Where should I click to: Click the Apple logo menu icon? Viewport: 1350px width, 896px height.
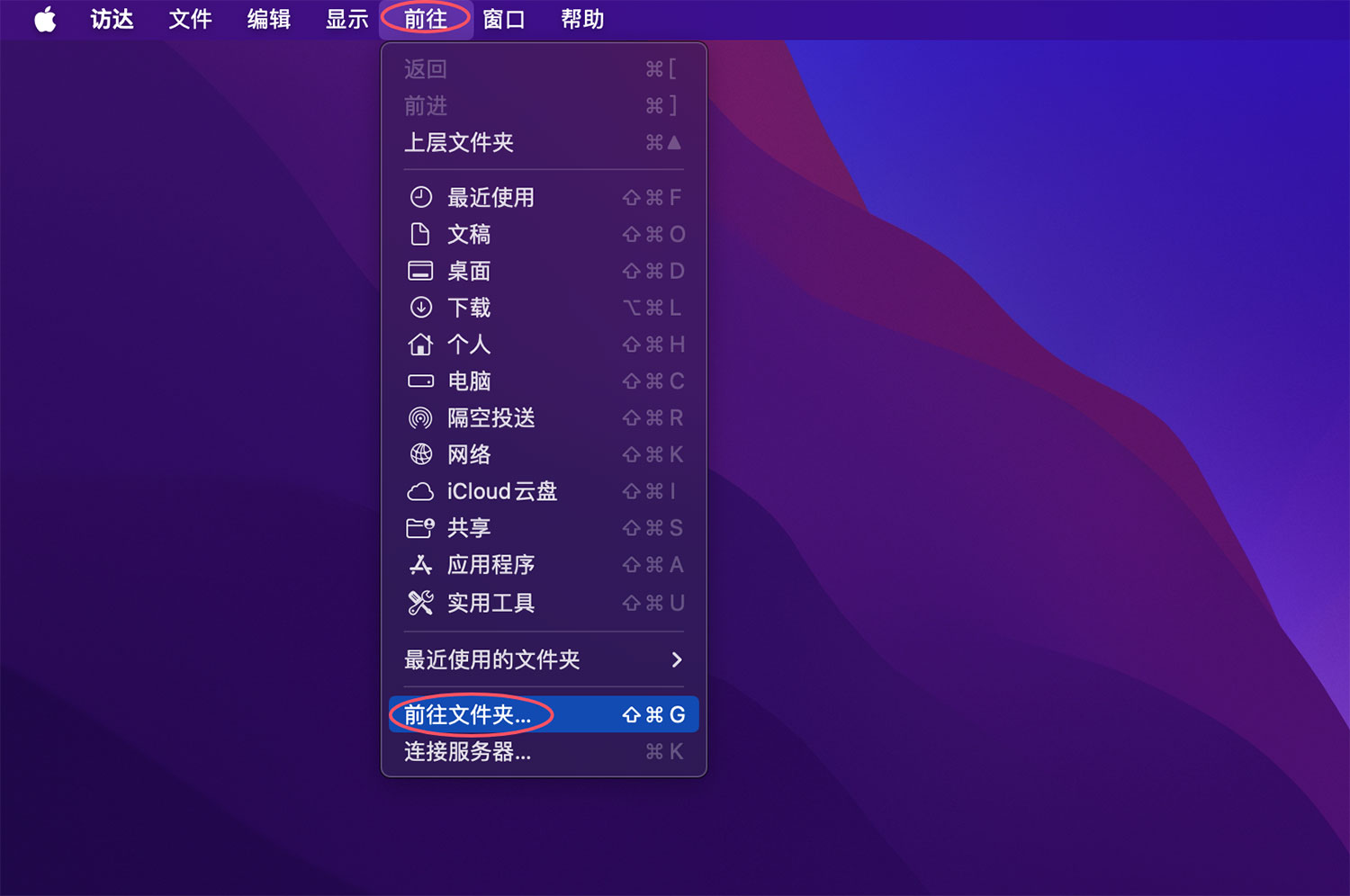(45, 19)
